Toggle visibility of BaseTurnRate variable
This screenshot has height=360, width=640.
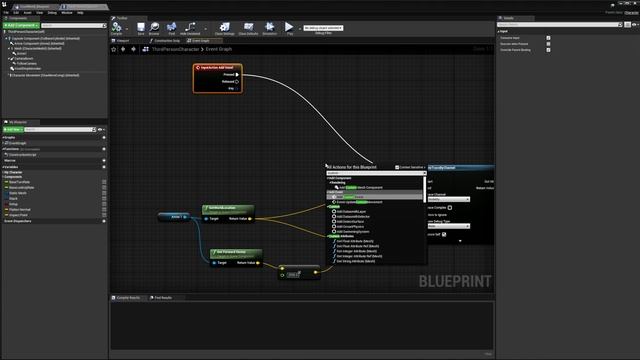point(104,182)
